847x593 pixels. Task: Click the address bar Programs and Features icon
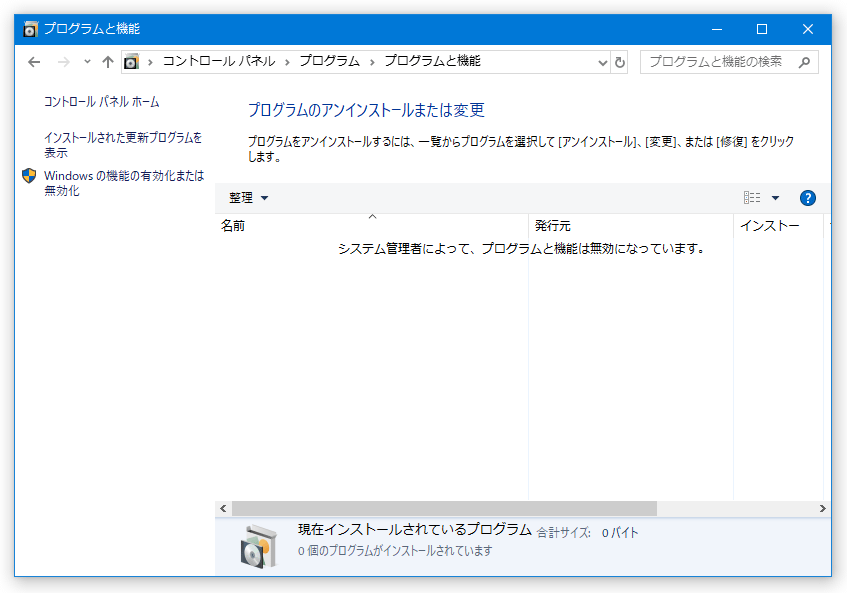(x=131, y=62)
